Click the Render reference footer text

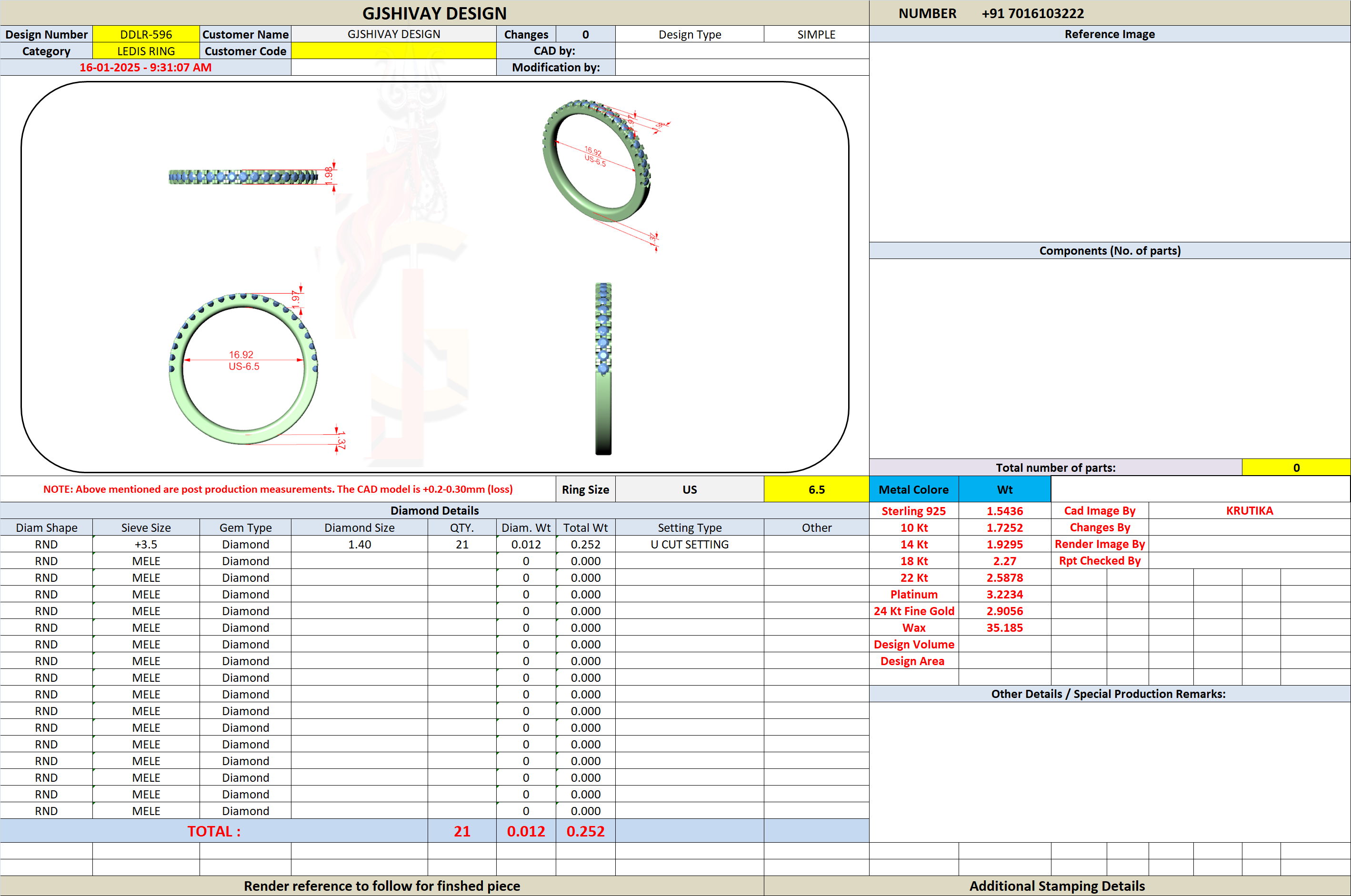[x=382, y=886]
